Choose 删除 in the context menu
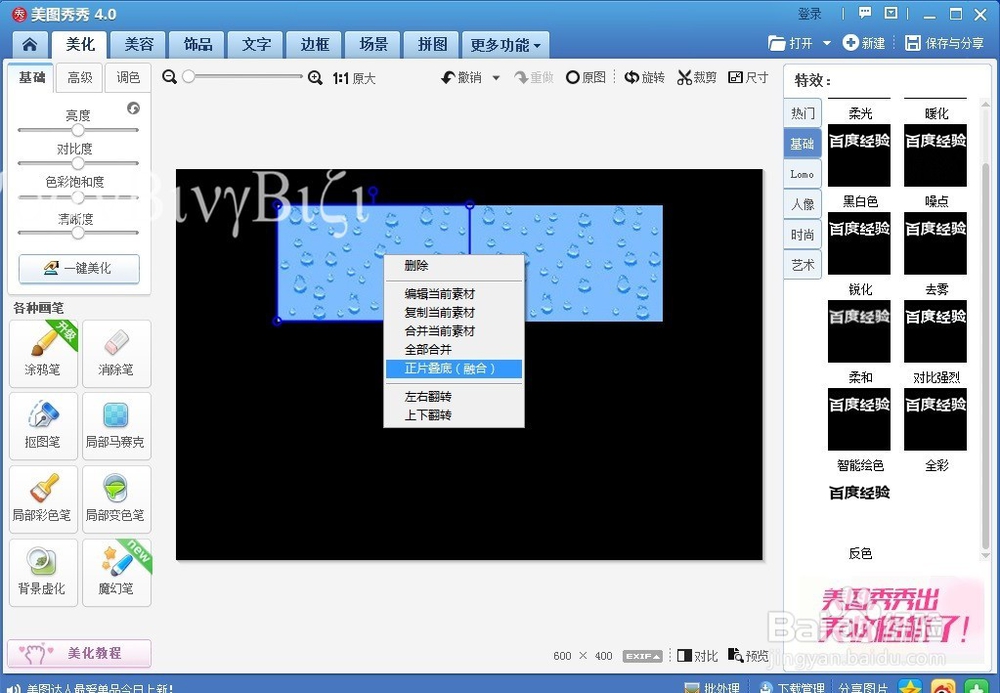Viewport: 1000px width, 693px height. point(453,266)
